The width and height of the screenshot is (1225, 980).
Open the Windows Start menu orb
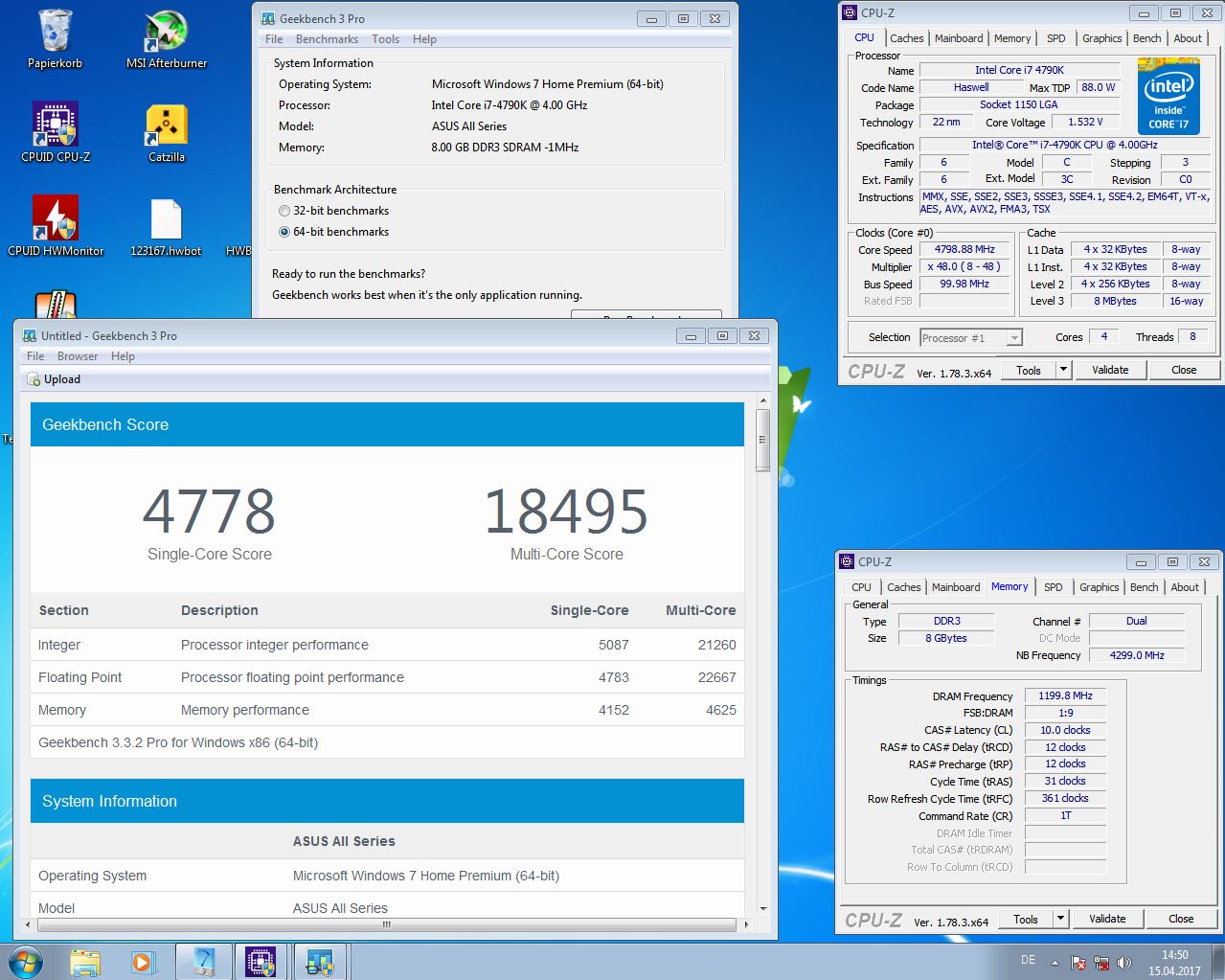[x=26, y=962]
